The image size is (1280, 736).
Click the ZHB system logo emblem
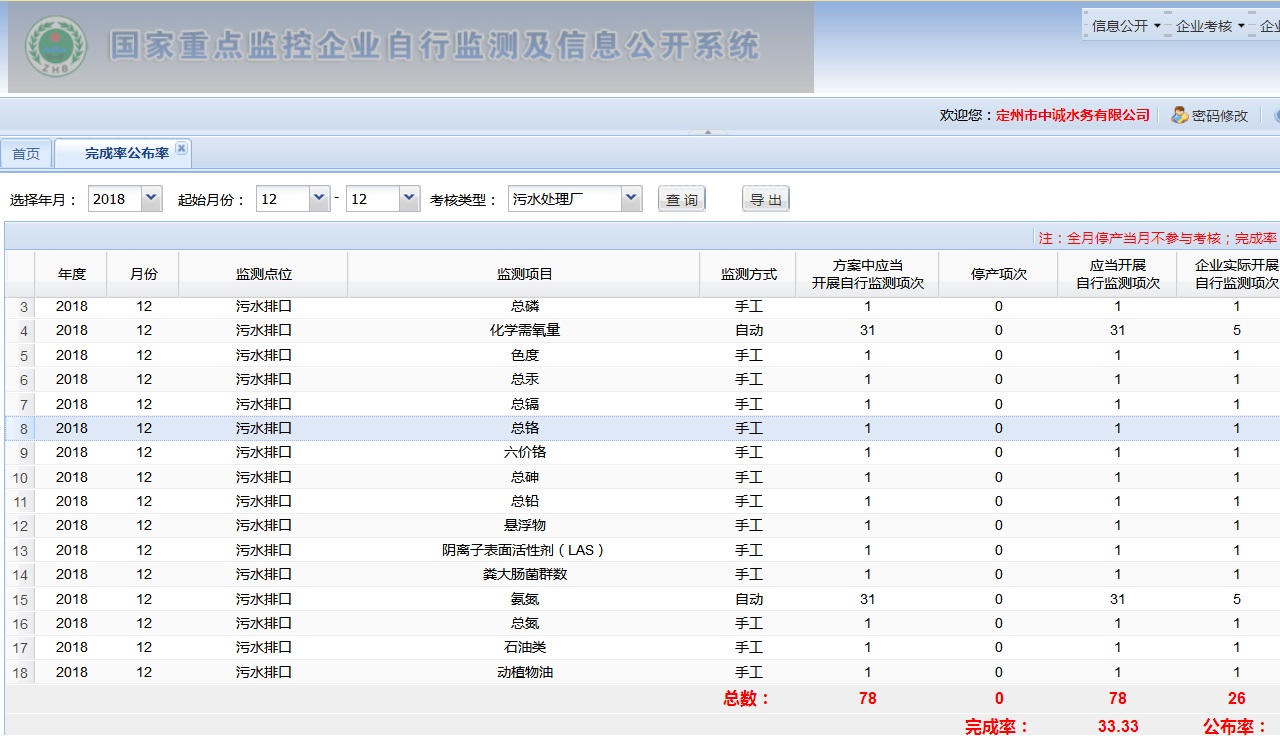(56, 47)
